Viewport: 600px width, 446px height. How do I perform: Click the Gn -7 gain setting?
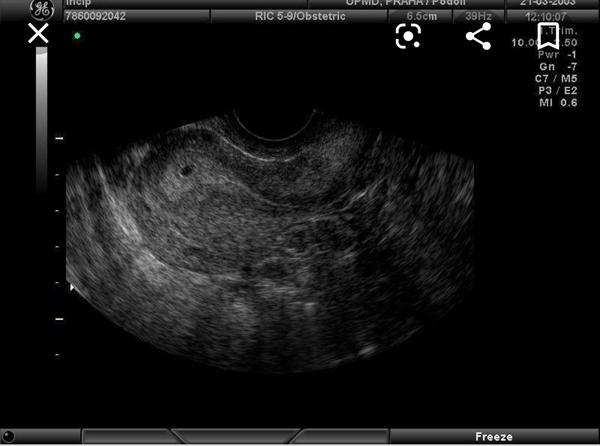[x=558, y=67]
